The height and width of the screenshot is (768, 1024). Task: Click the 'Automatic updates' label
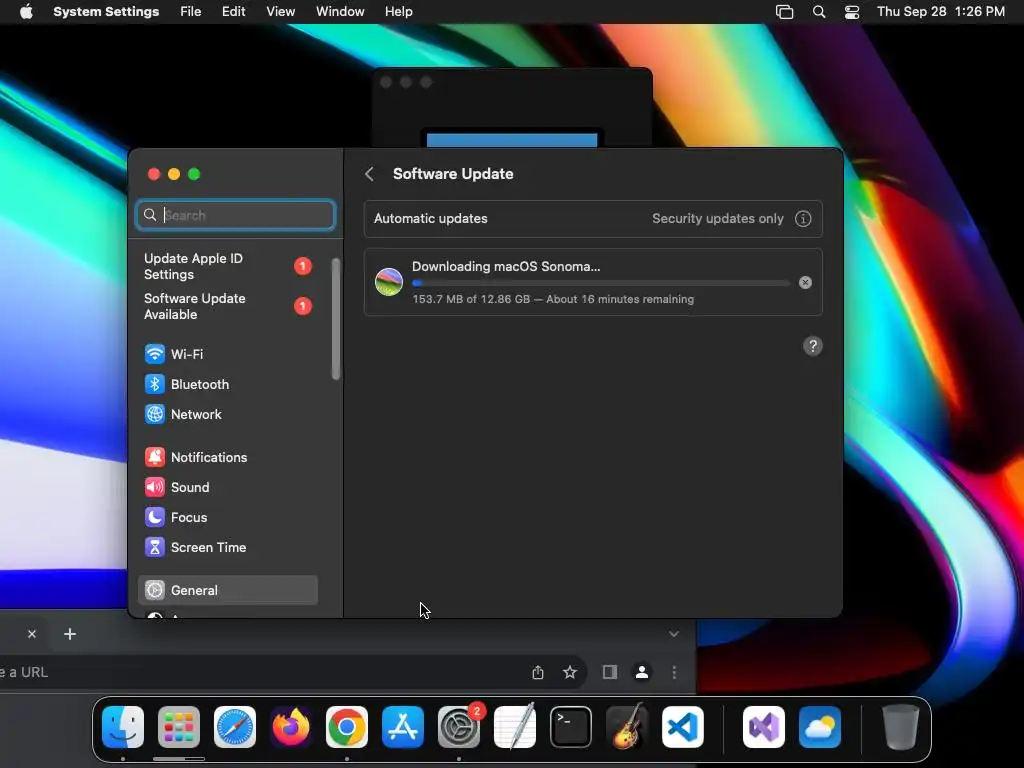(x=430, y=219)
